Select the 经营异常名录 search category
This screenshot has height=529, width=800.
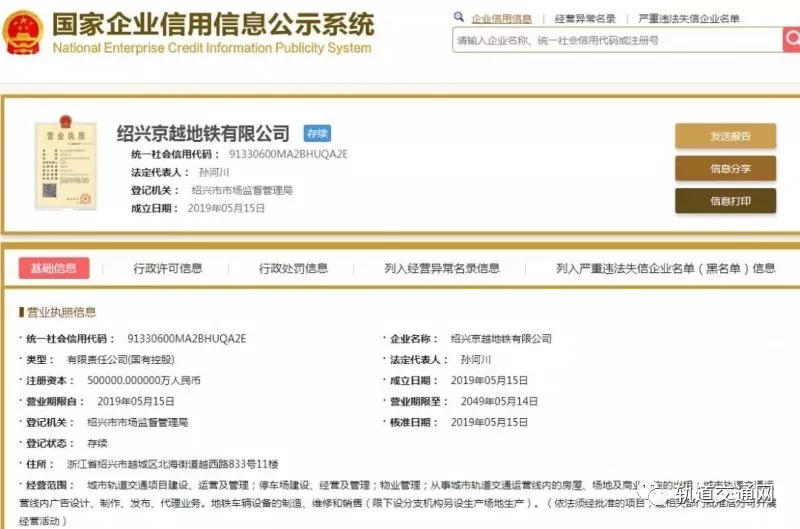pos(585,18)
